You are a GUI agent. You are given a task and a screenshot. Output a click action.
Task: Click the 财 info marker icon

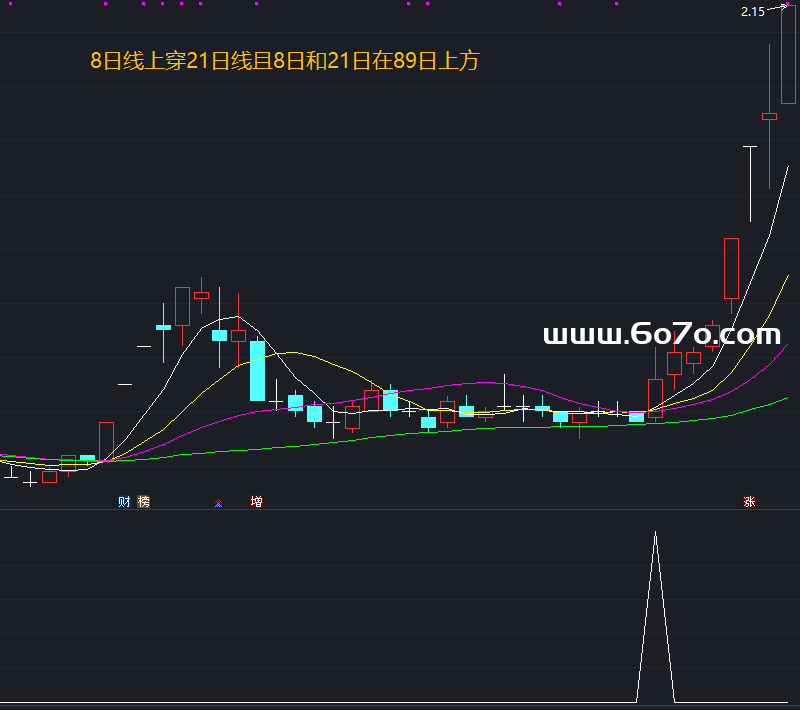coord(124,502)
